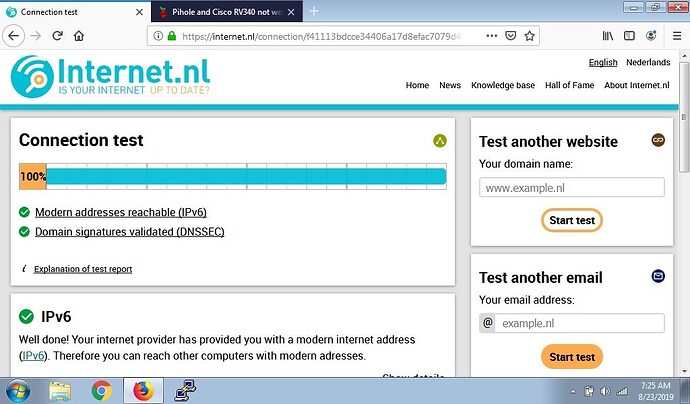The height and width of the screenshot is (404, 690).
Task: Launch Chrome from the taskbar
Action: pos(102,391)
